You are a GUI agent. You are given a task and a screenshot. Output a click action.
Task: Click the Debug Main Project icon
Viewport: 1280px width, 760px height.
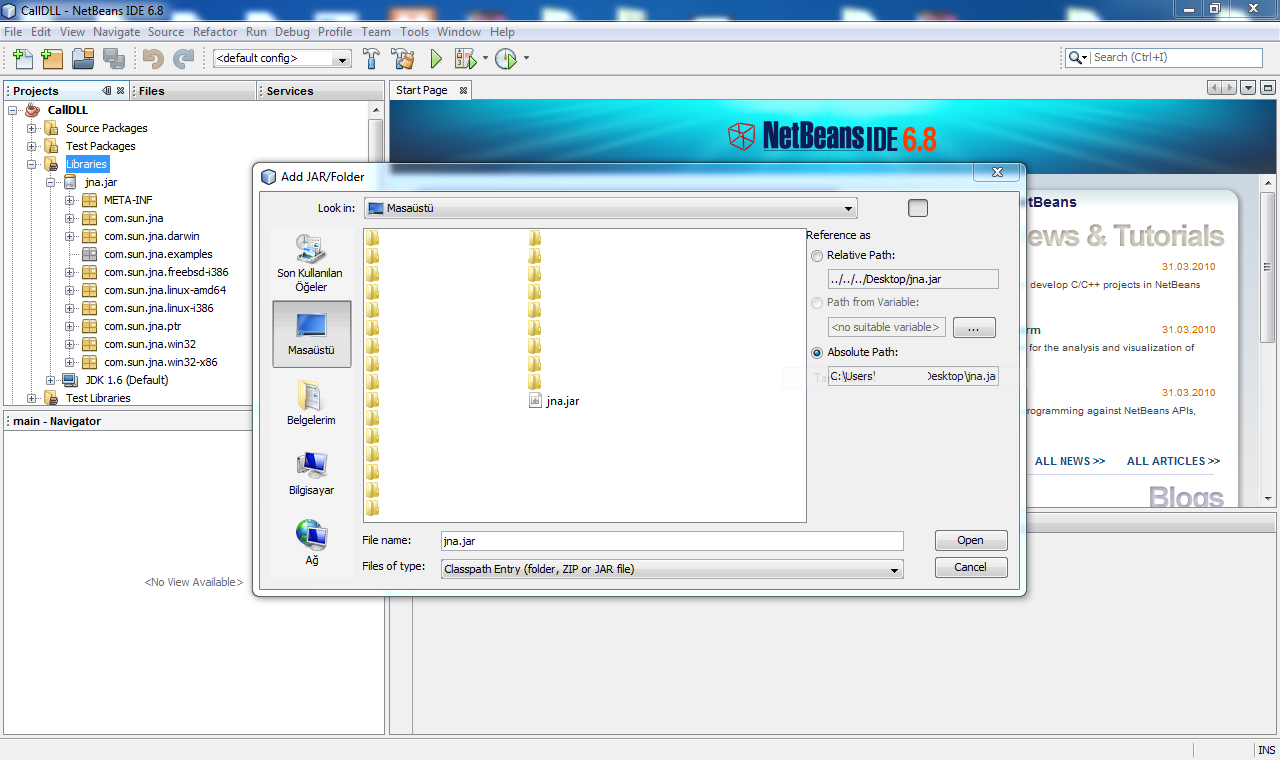pyautogui.click(x=465, y=59)
